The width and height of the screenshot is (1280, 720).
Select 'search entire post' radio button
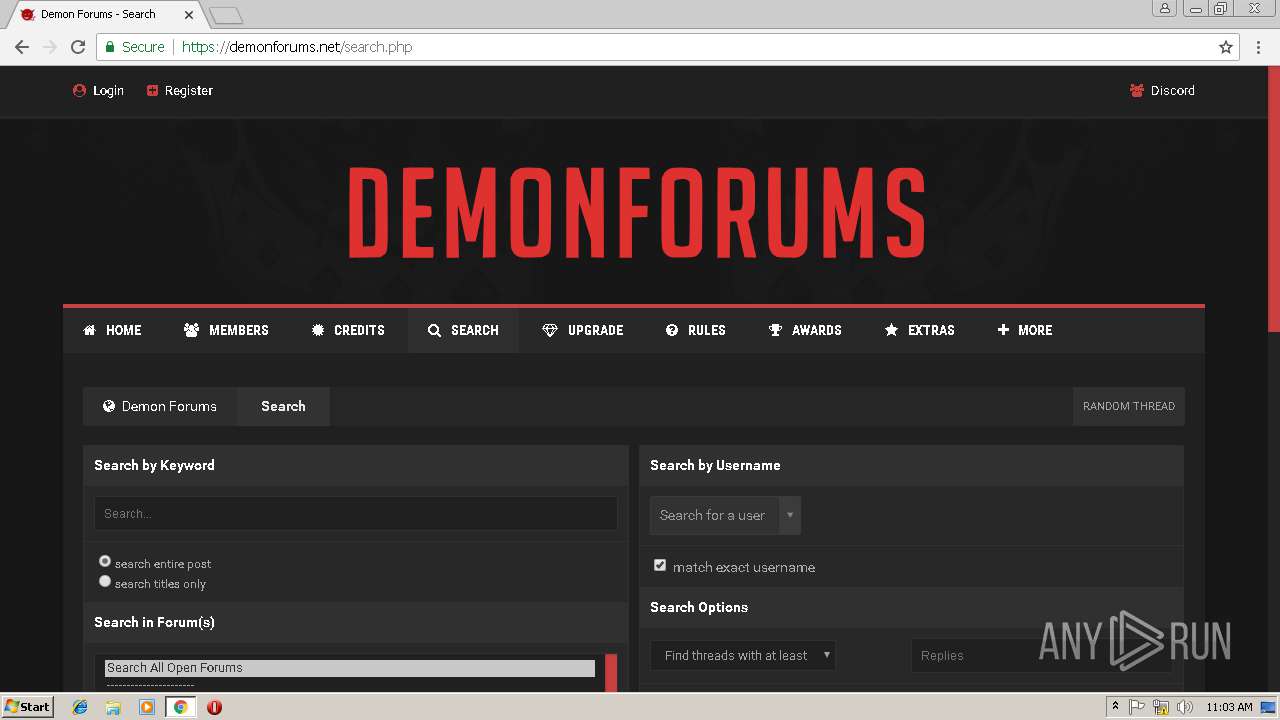tap(105, 561)
